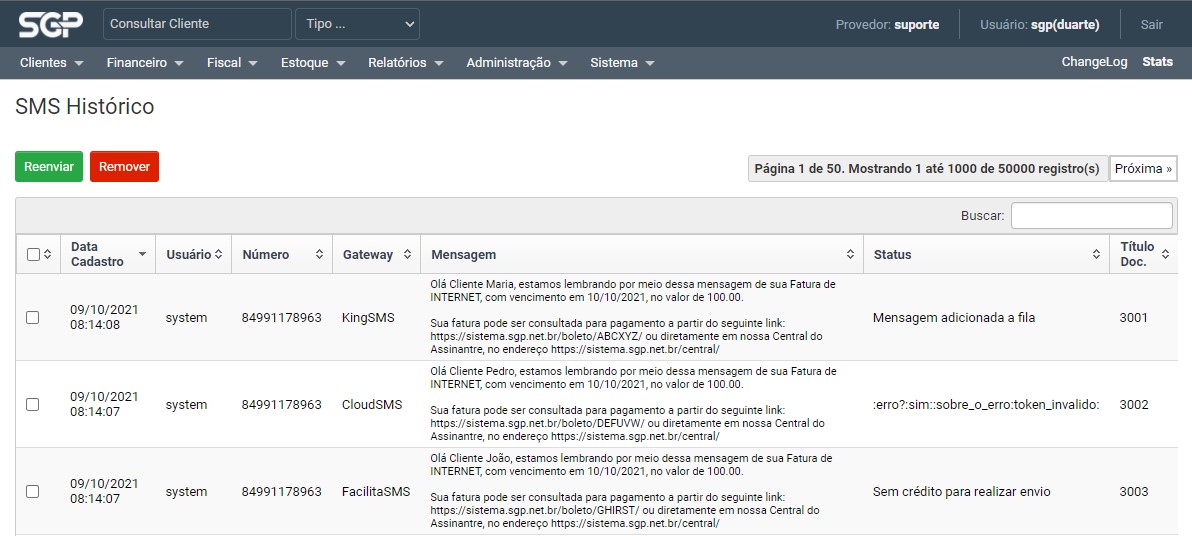The height and width of the screenshot is (536, 1192).
Task: Sort by Data Cadastro column arrow
Action: 142,255
